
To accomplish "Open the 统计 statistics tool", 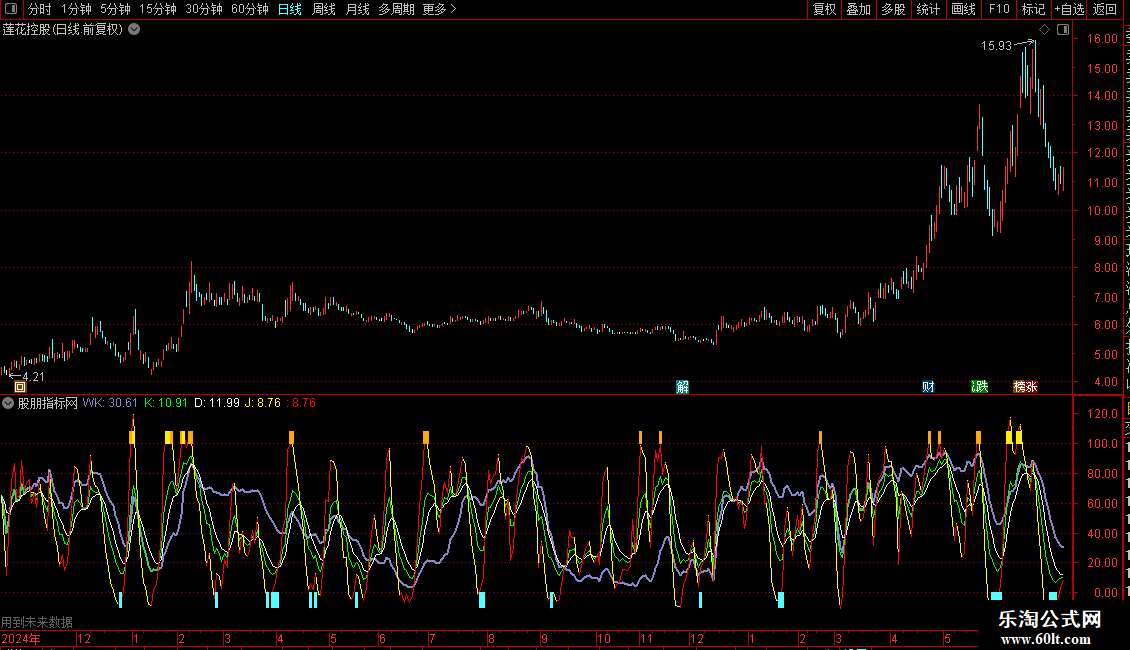I will pos(928,9).
